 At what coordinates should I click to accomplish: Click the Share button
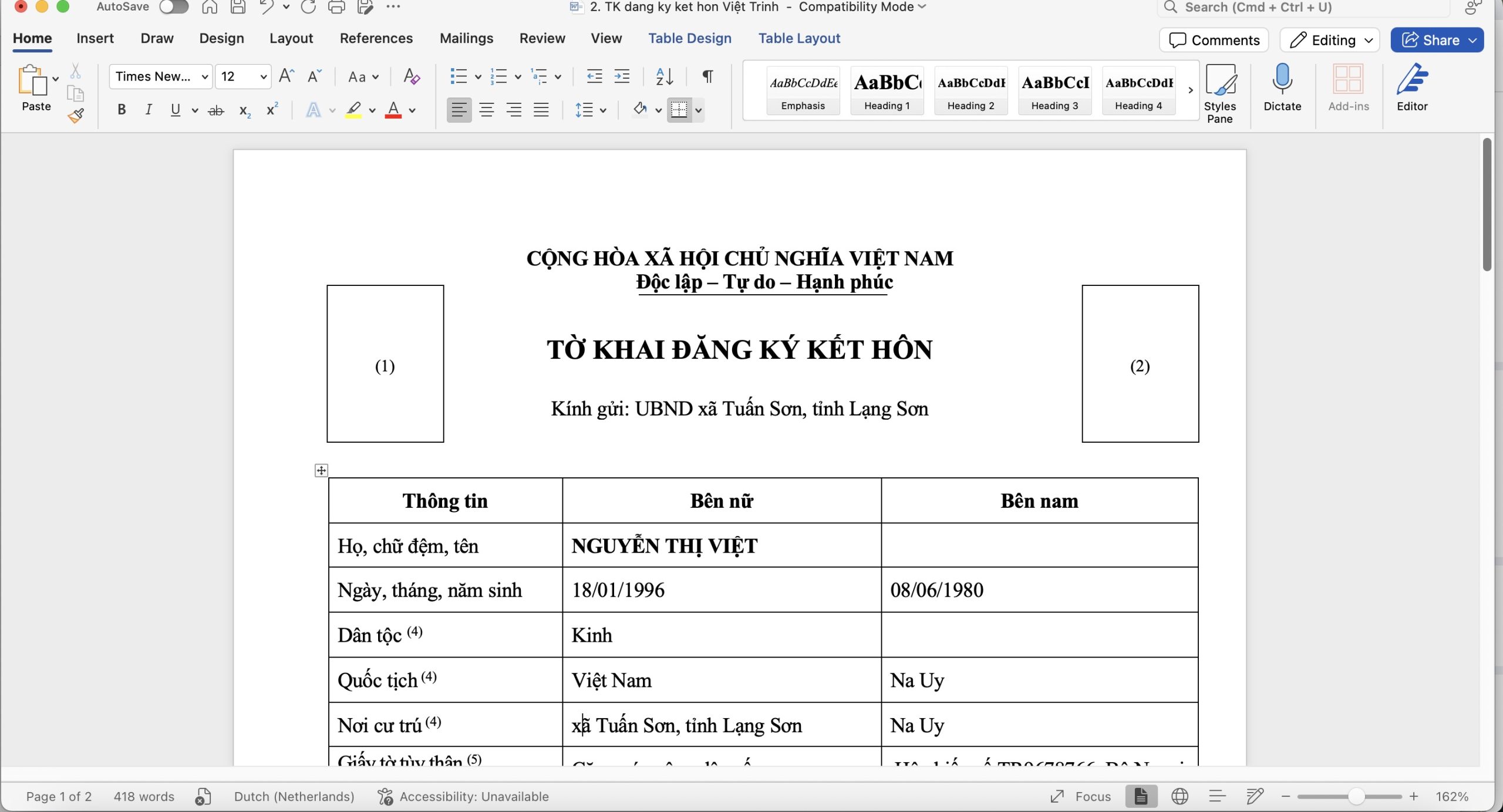coord(1430,40)
